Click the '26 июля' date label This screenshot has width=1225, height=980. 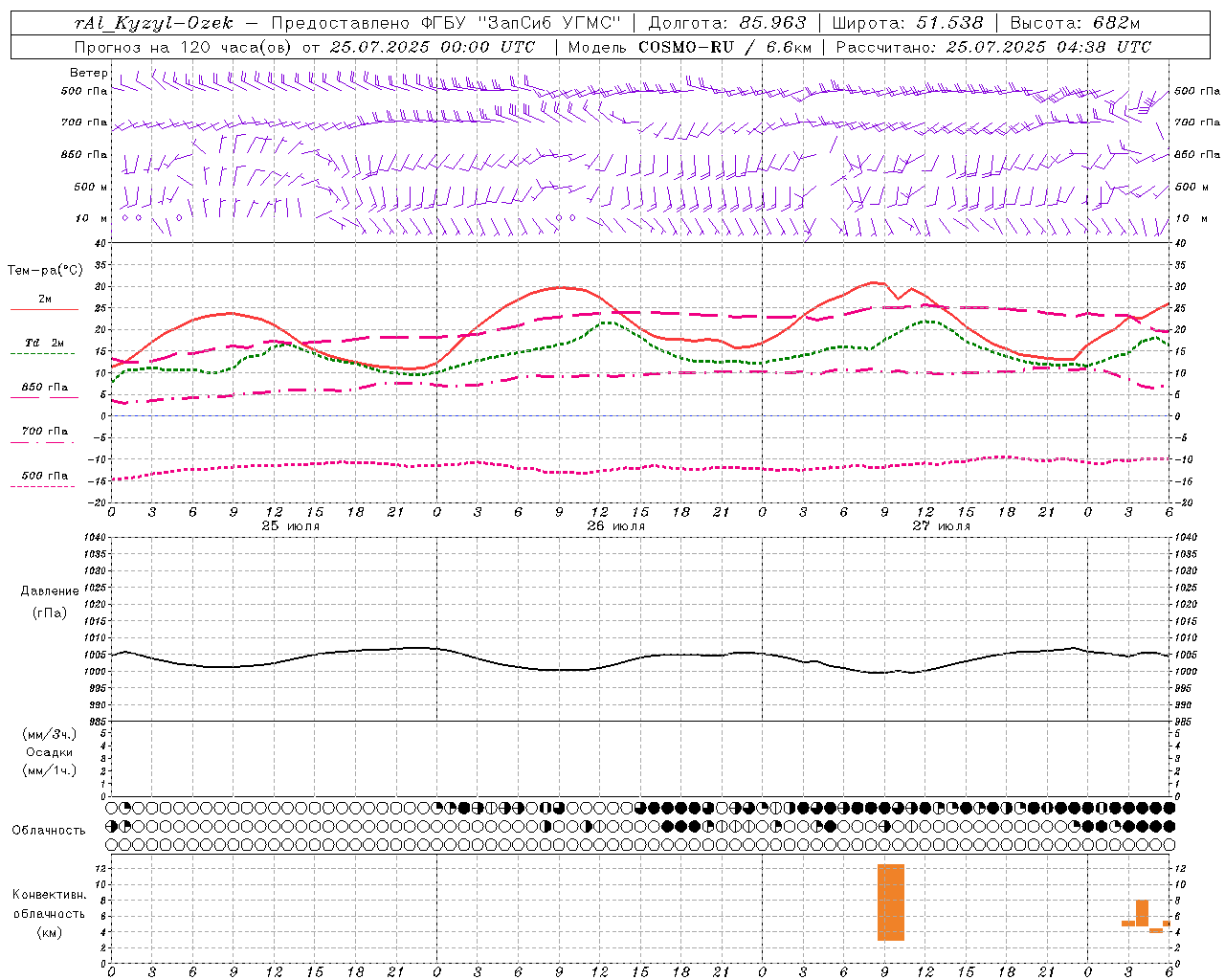[x=616, y=526]
